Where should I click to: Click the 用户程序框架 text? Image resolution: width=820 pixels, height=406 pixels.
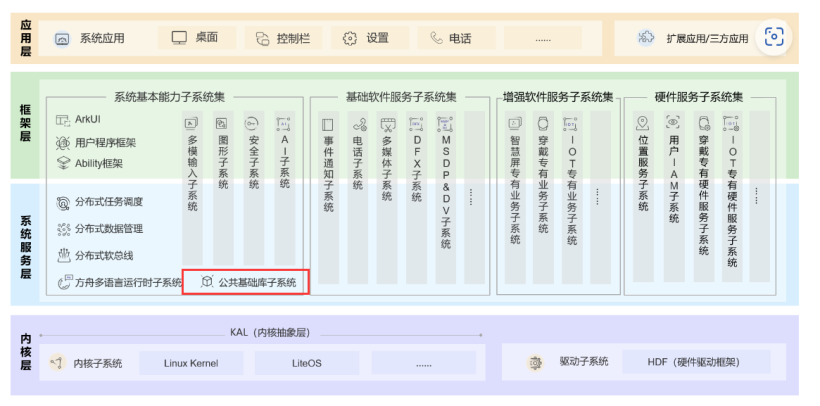pyautogui.click(x=106, y=143)
